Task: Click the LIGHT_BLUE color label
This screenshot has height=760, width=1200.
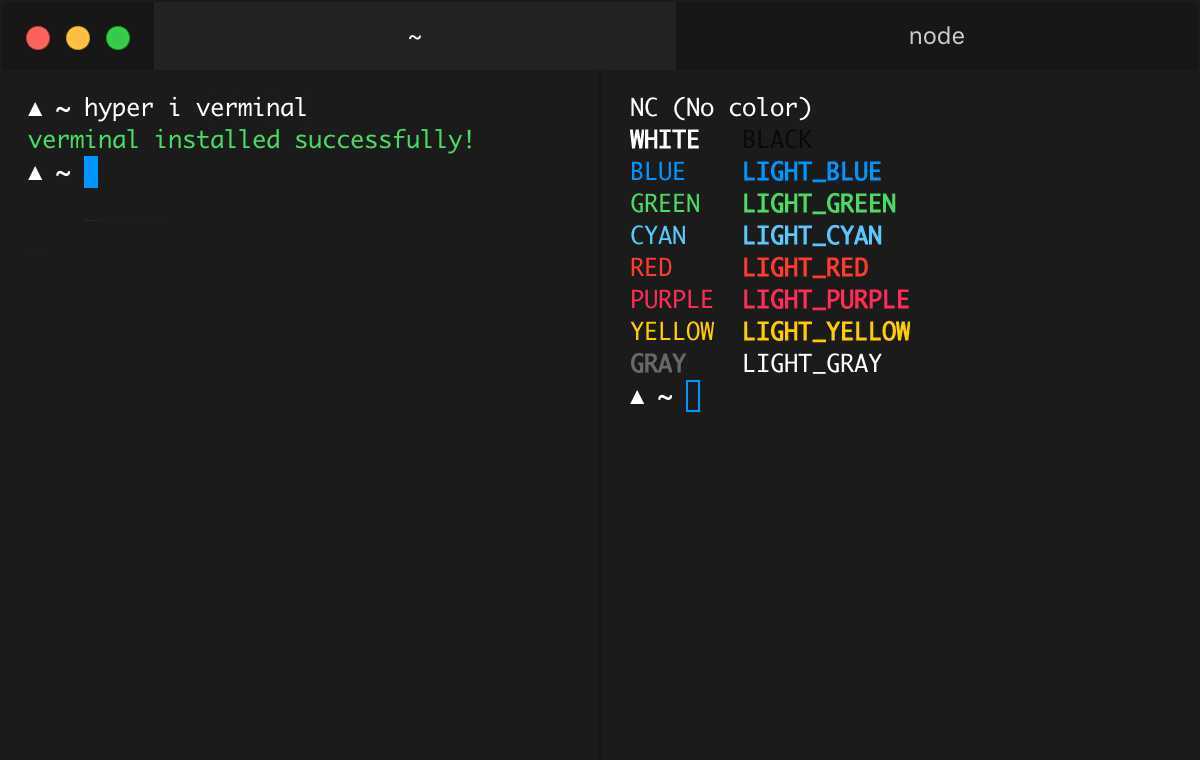Action: 812,172
